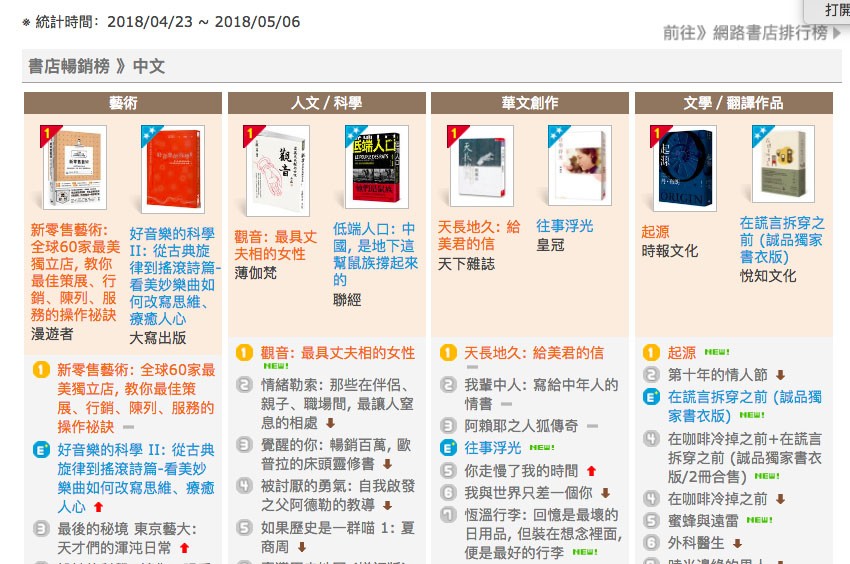Viewport: 850px width, 564px height.
Task: Click the 觀音 book cover image
Action: pos(278,171)
